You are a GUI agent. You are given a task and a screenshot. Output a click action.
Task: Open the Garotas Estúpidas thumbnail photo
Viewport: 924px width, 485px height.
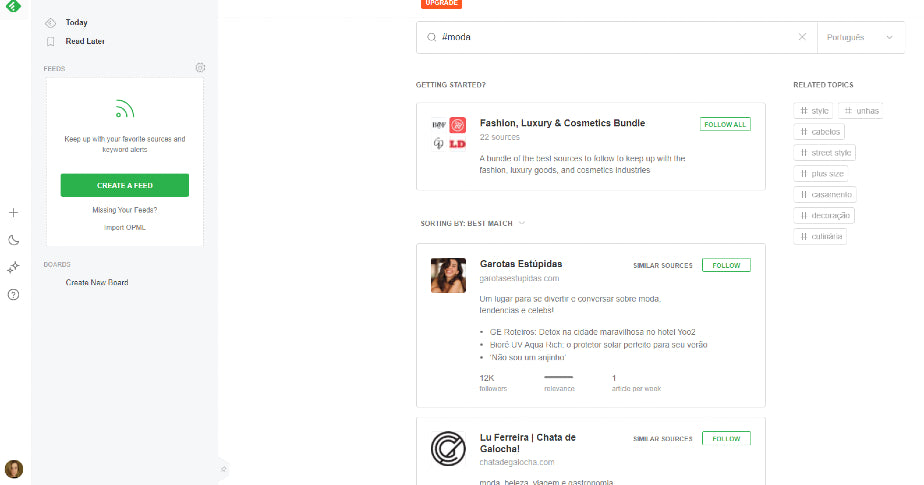(448, 275)
